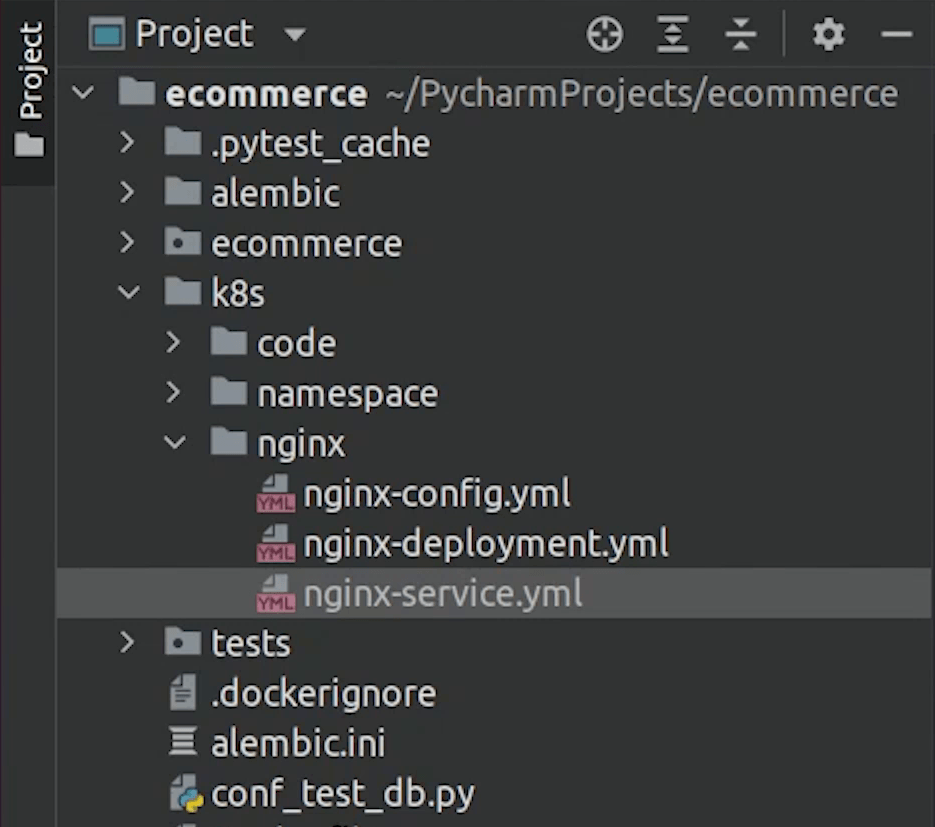Click the YML icon of nginx-config.yml

click(x=275, y=494)
